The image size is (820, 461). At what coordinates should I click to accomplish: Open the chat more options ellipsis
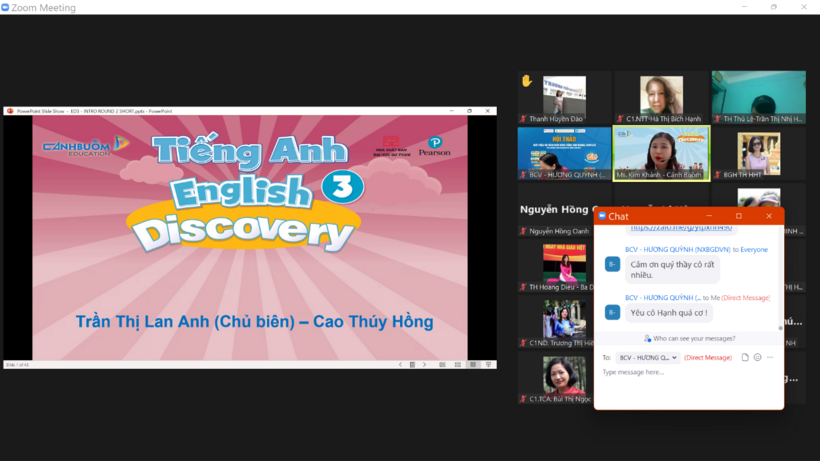[769, 357]
